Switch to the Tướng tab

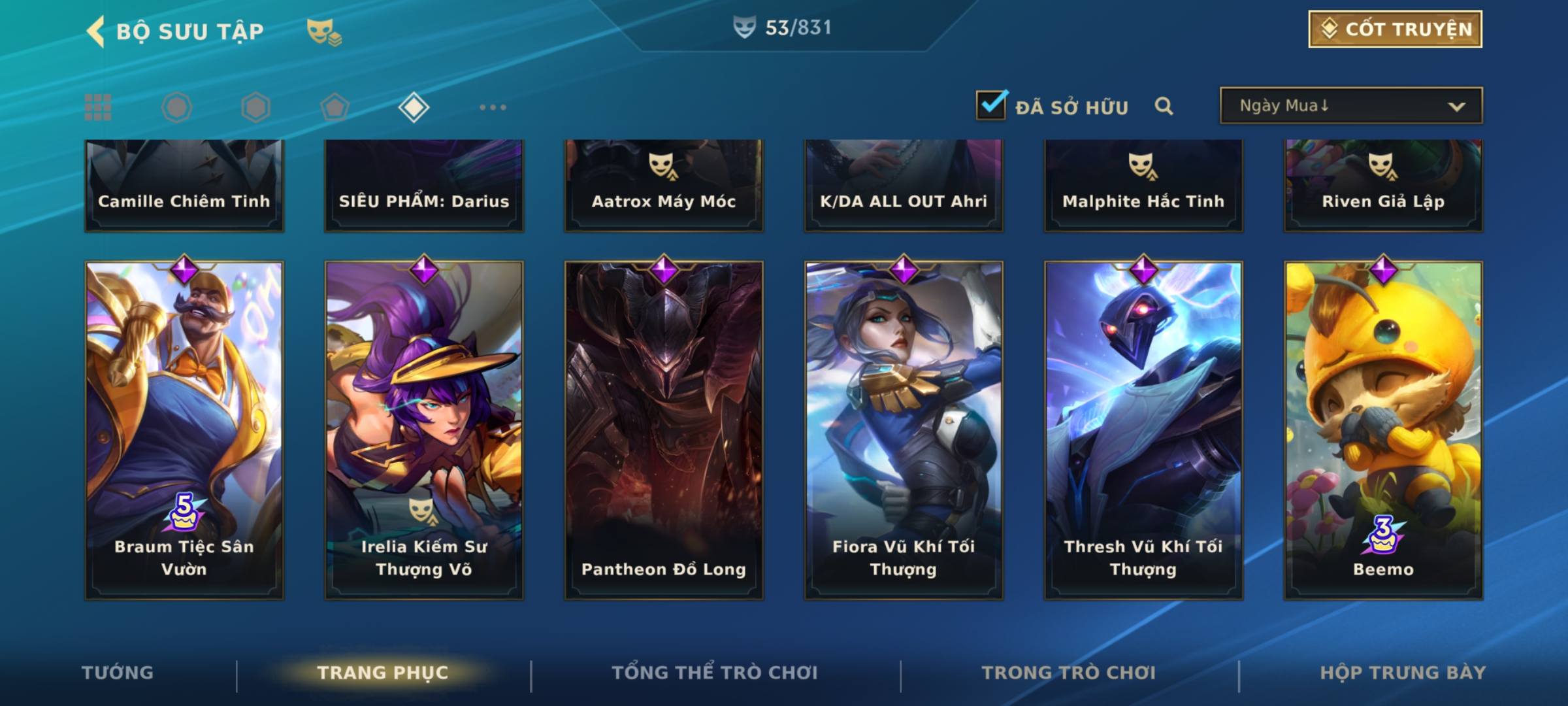click(x=118, y=673)
